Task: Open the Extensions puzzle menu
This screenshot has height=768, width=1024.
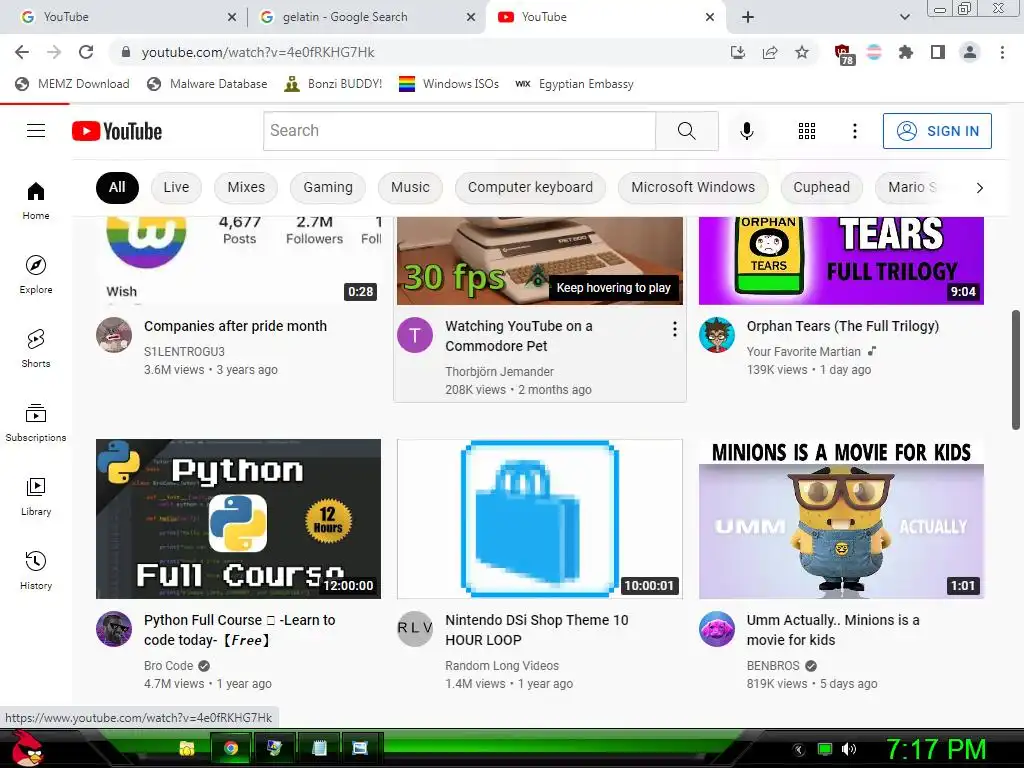Action: click(x=906, y=52)
